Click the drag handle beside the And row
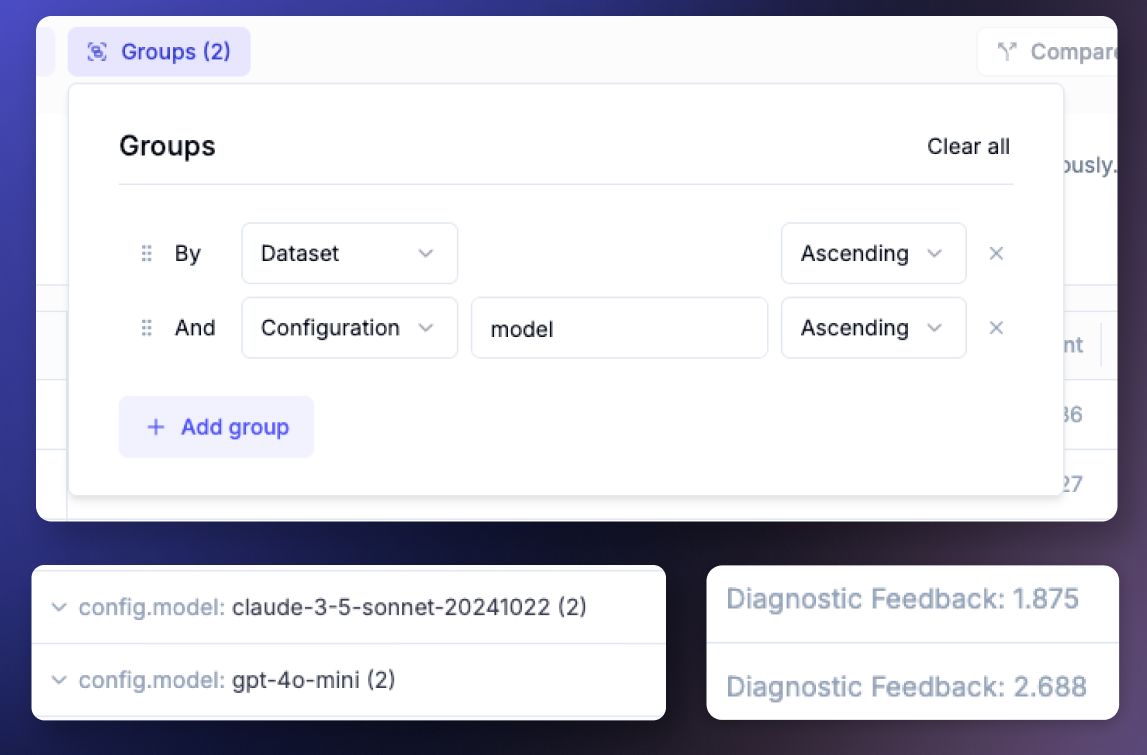Screen dimensions: 1147x755 click(146, 328)
